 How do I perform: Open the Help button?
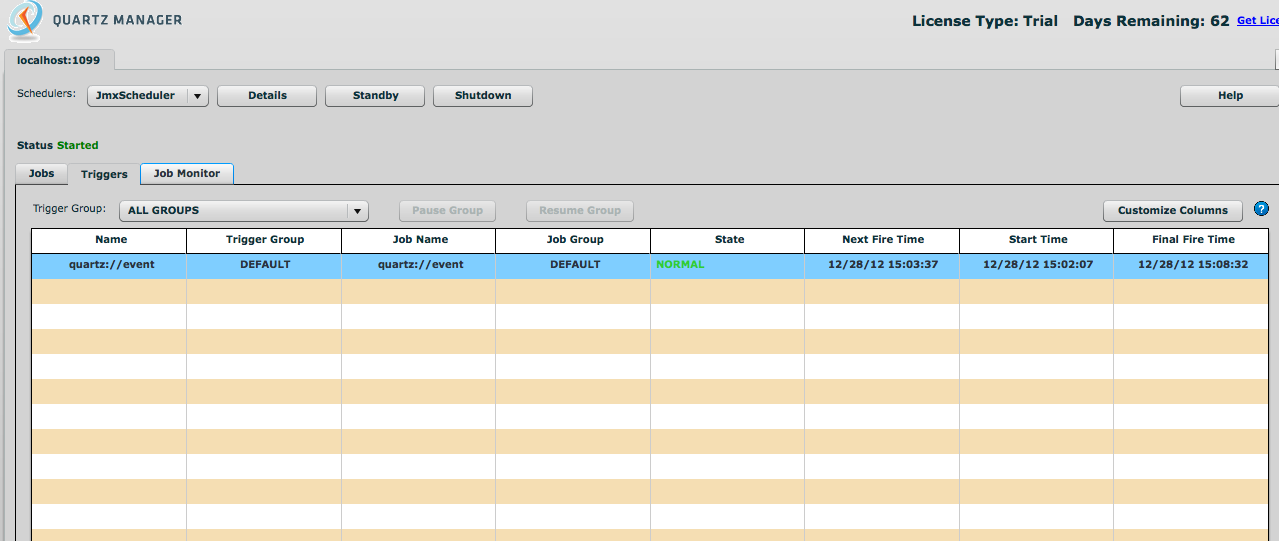pyautogui.click(x=1230, y=96)
